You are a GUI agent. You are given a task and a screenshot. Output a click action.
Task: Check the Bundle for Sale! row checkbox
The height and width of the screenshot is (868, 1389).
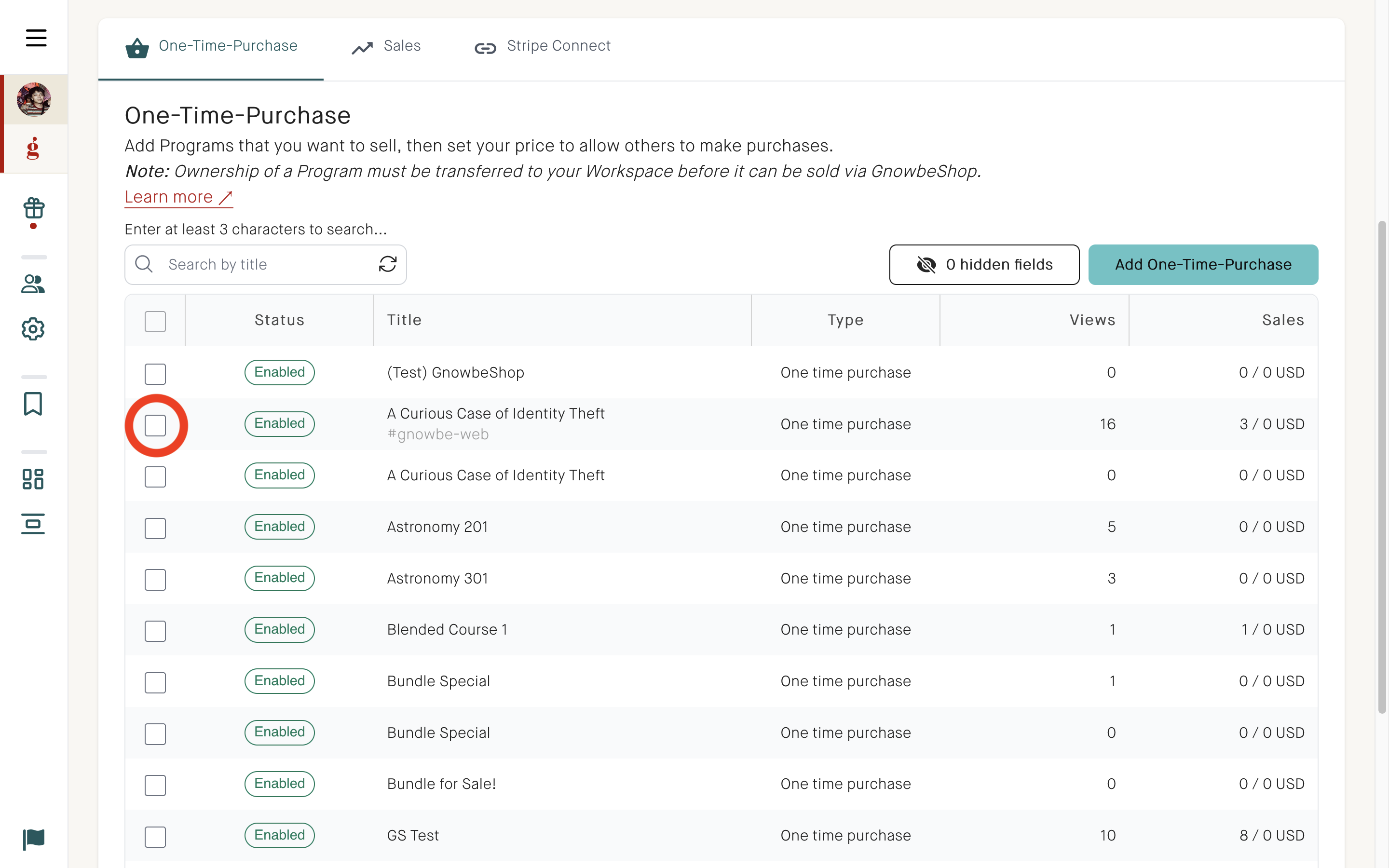tap(156, 786)
